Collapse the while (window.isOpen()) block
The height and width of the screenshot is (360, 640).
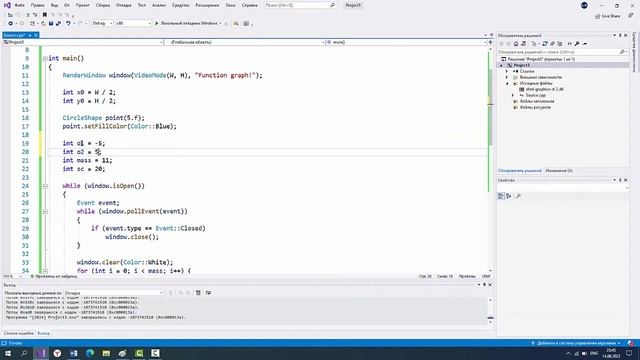pos(45,186)
